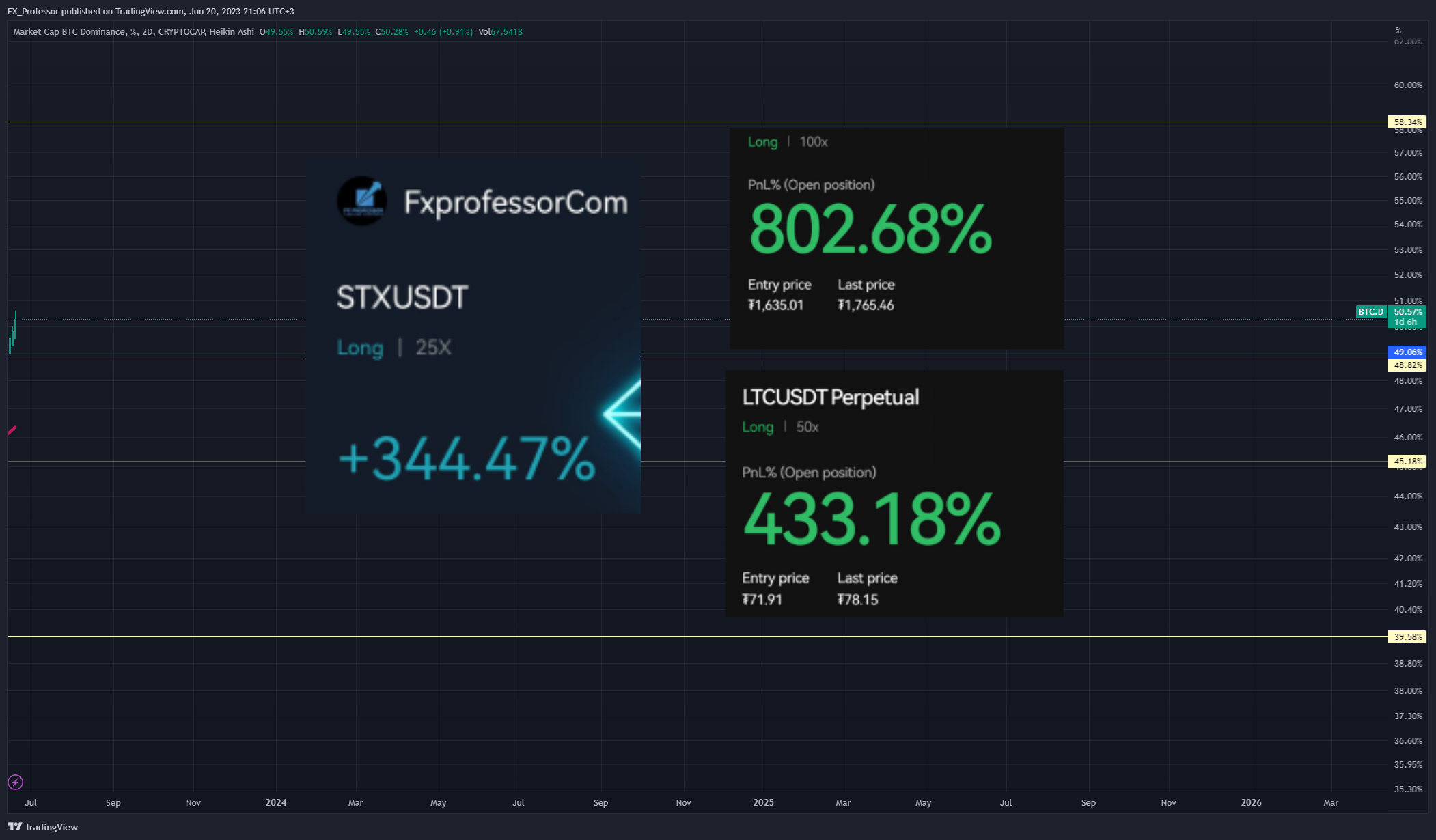The height and width of the screenshot is (840, 1436).
Task: Click the 25X leverage text
Action: pos(433,348)
